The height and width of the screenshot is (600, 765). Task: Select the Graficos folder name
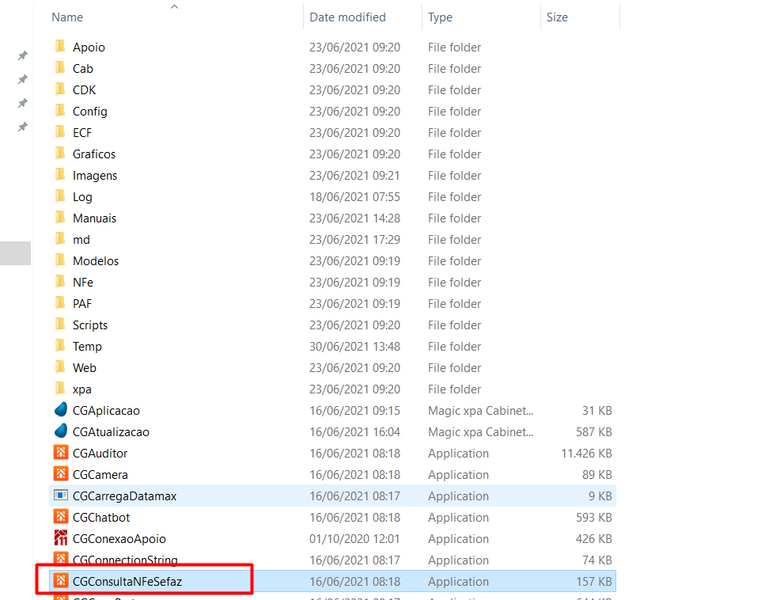click(94, 154)
